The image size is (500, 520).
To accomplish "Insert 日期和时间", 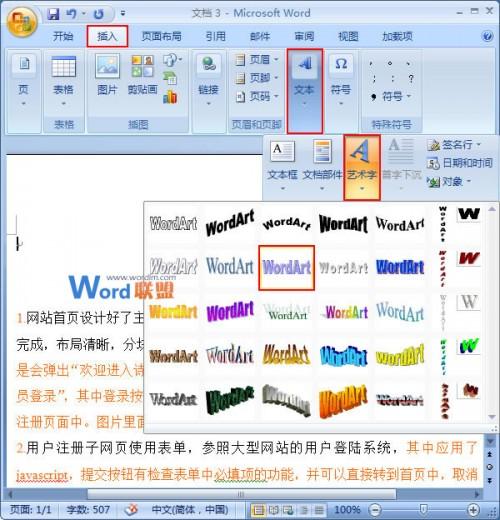I will point(459,163).
